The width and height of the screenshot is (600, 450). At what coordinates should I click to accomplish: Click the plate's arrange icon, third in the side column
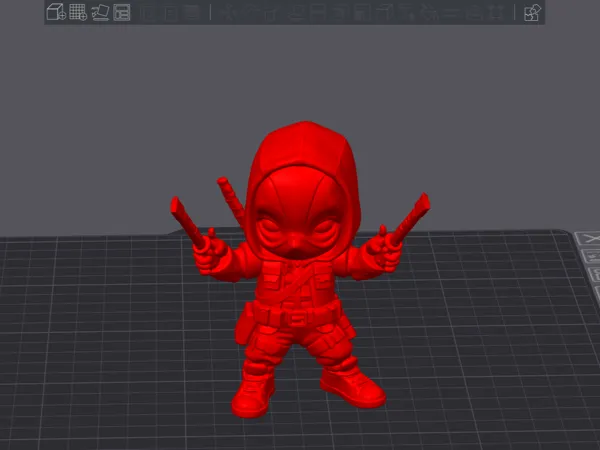[x=595, y=274]
